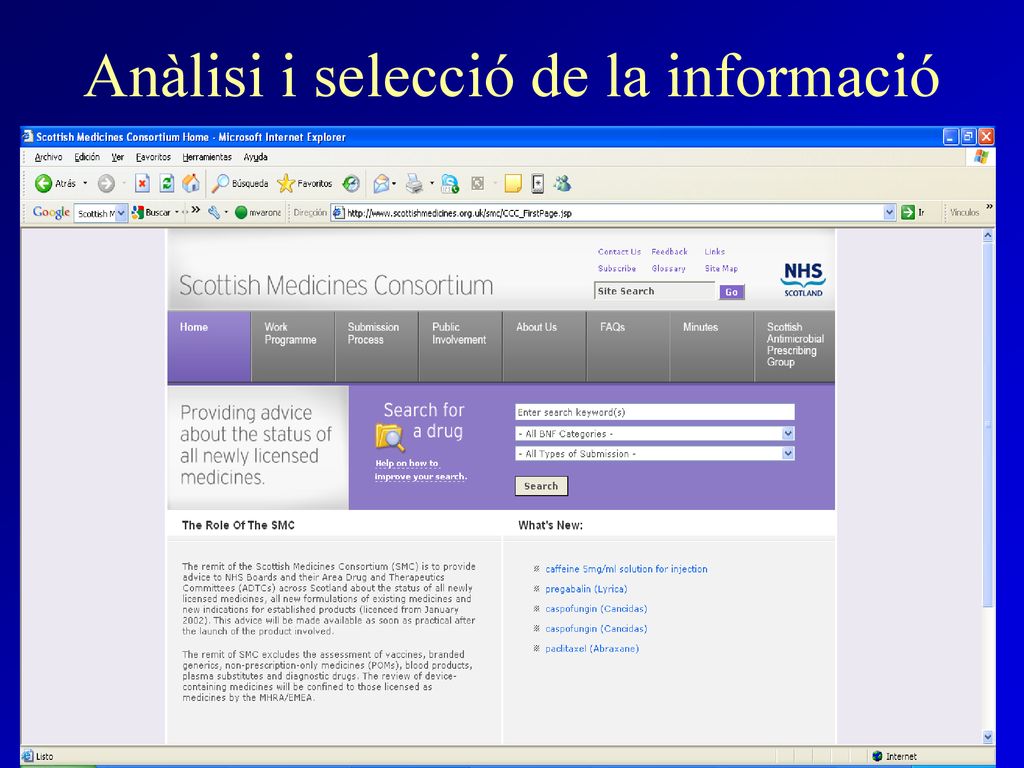Click the Windows flag throbber icon

(981, 157)
